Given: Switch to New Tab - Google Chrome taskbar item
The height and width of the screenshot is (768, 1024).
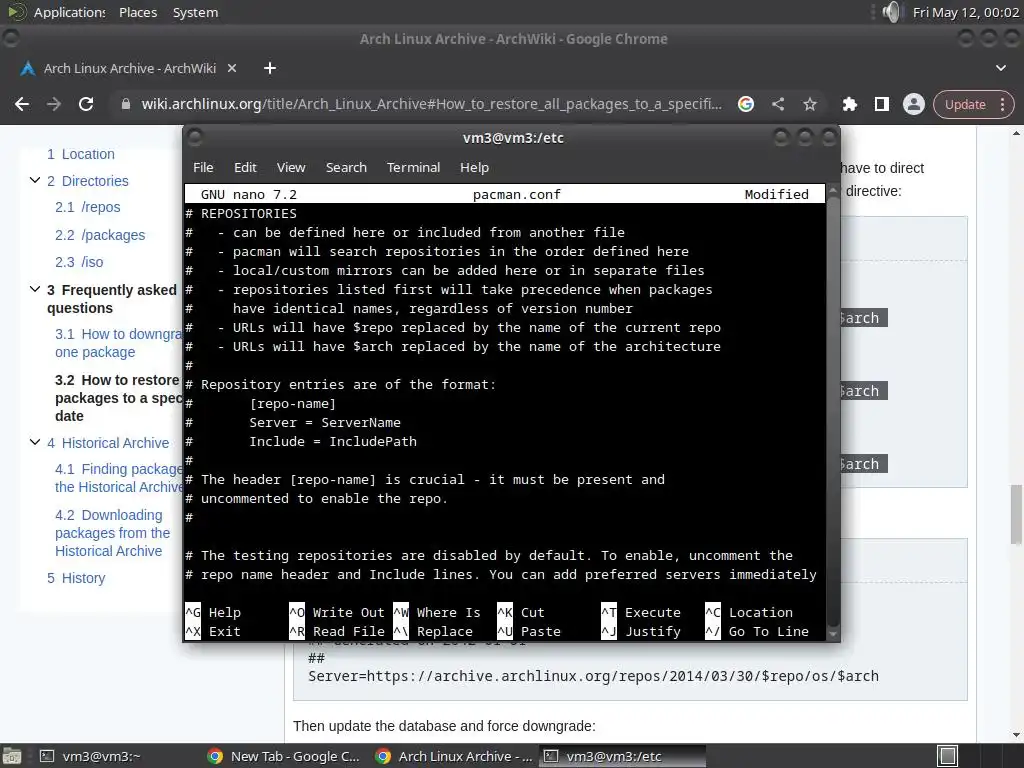Looking at the screenshot, I should [284, 756].
